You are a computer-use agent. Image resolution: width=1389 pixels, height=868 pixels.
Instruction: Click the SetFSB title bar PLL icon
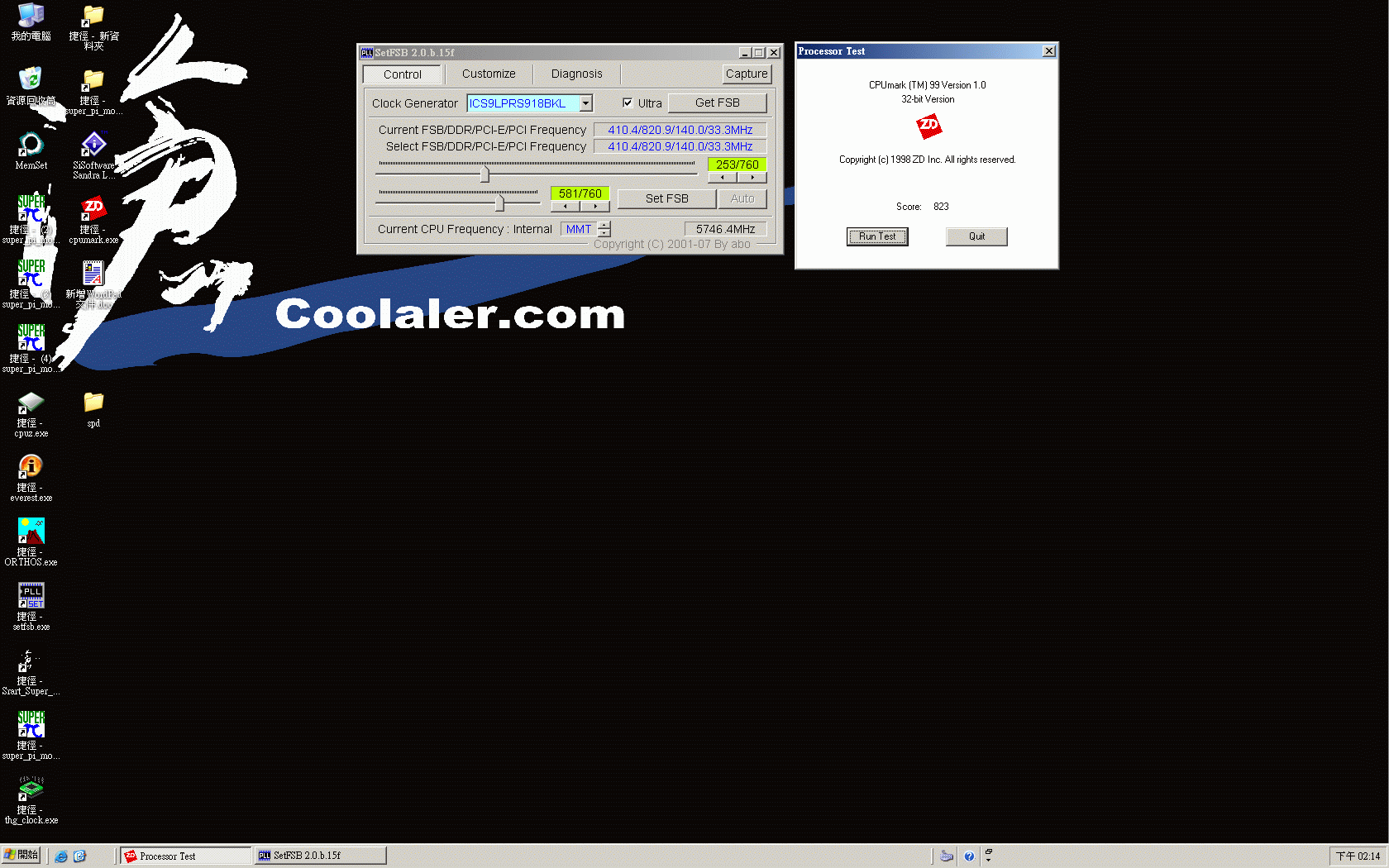click(366, 52)
